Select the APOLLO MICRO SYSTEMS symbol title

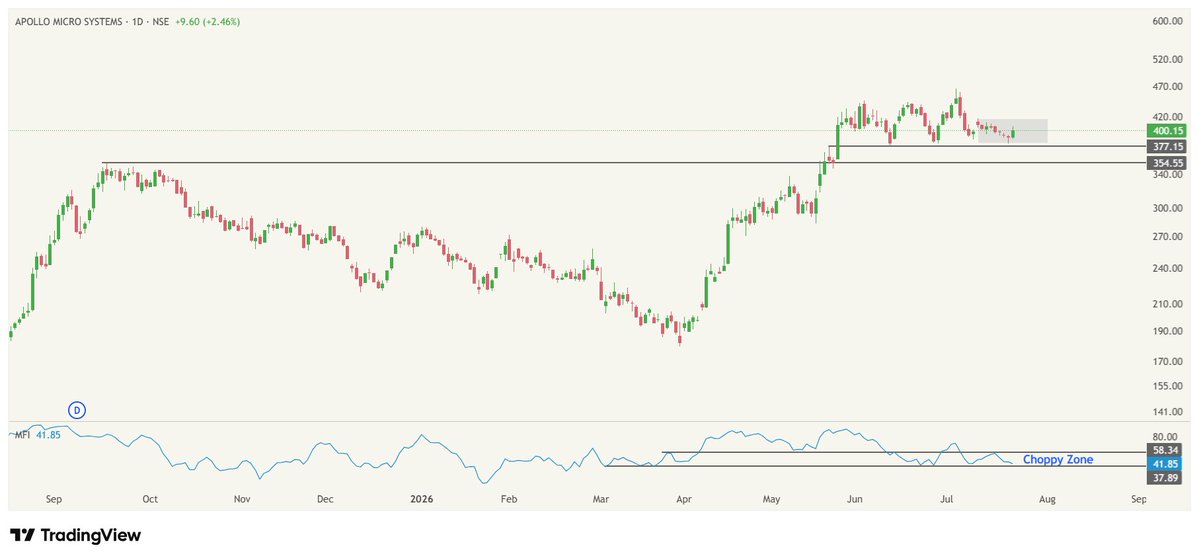(68, 22)
